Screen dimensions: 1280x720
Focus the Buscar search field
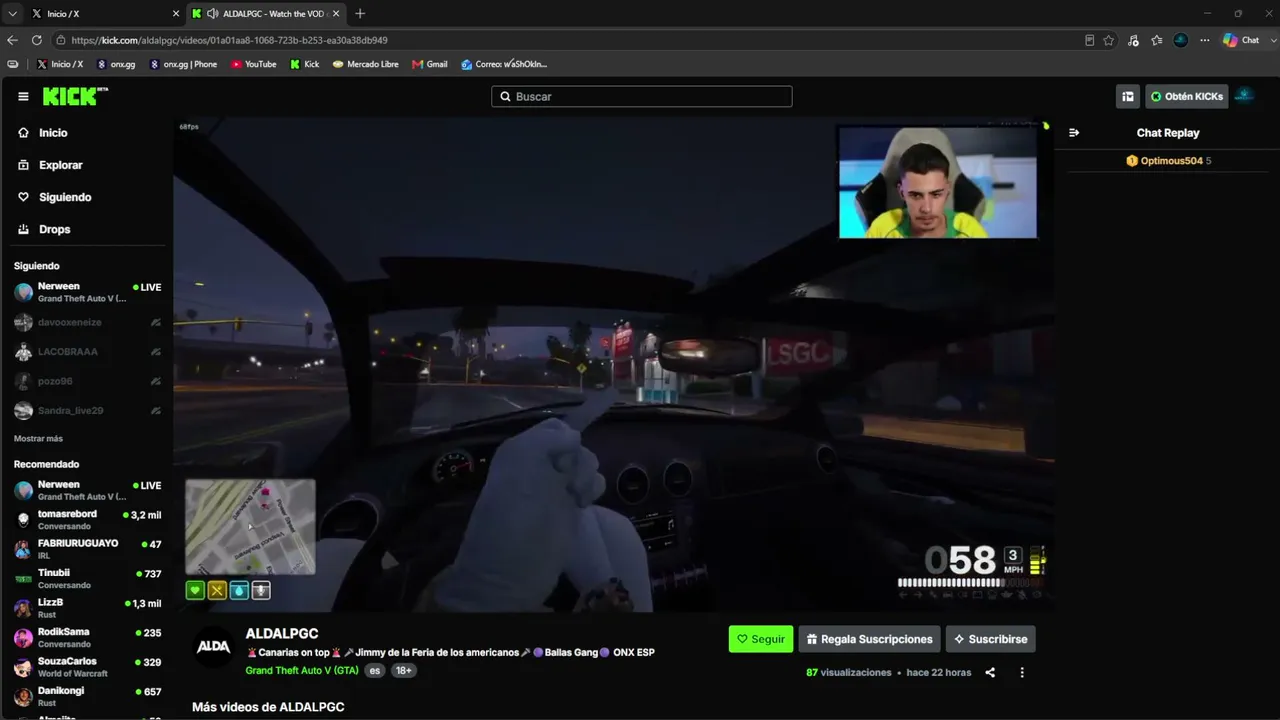coord(642,97)
